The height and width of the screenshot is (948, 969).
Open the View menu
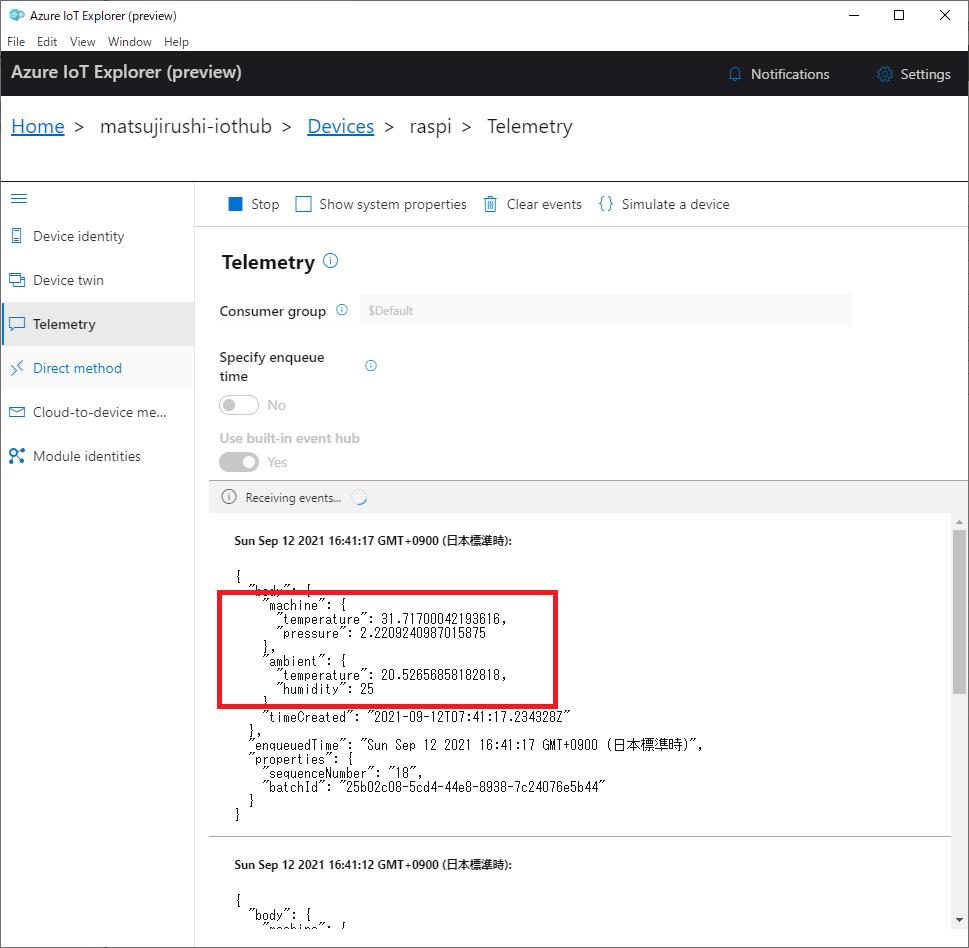[82, 41]
